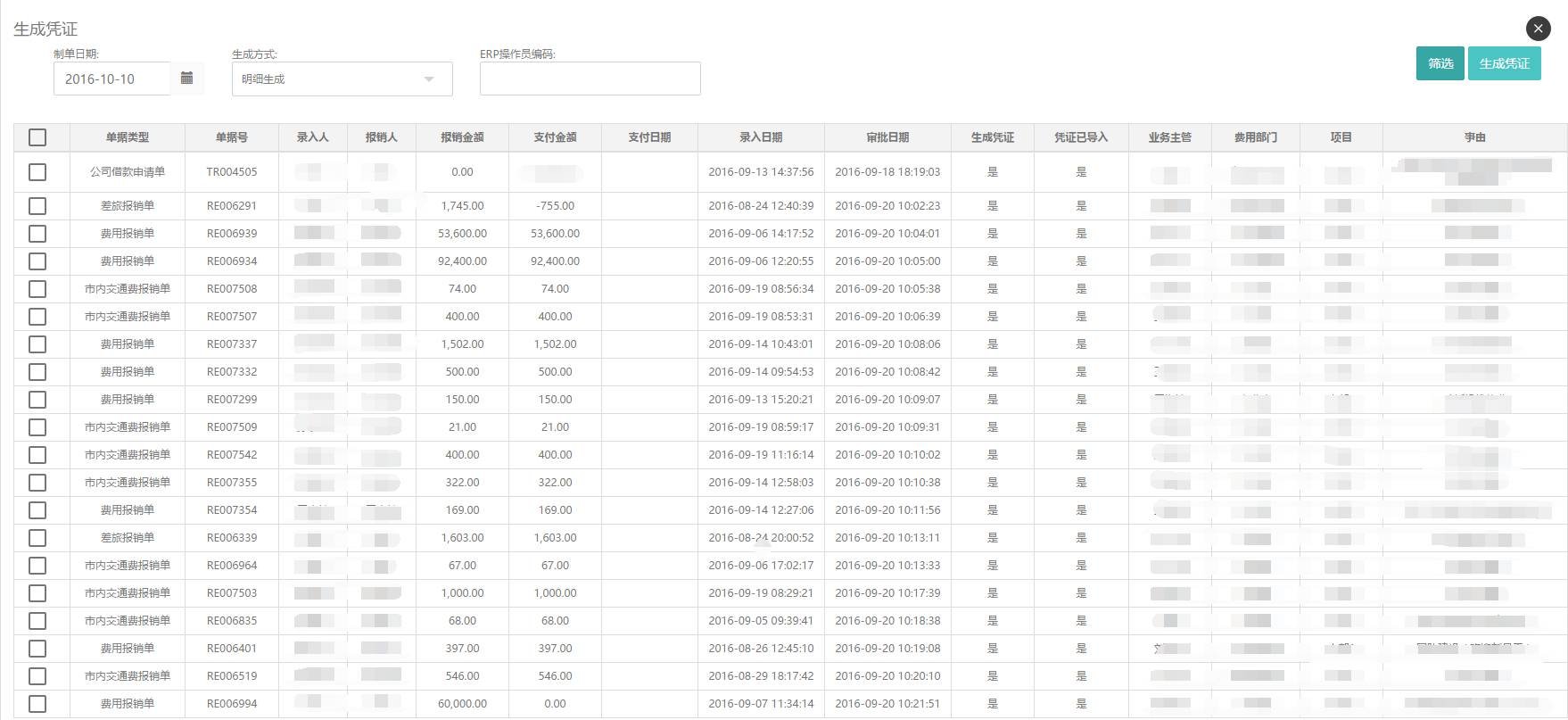Tick the checkbox for RE006934
This screenshot has width=1568, height=720.
pos(37,261)
